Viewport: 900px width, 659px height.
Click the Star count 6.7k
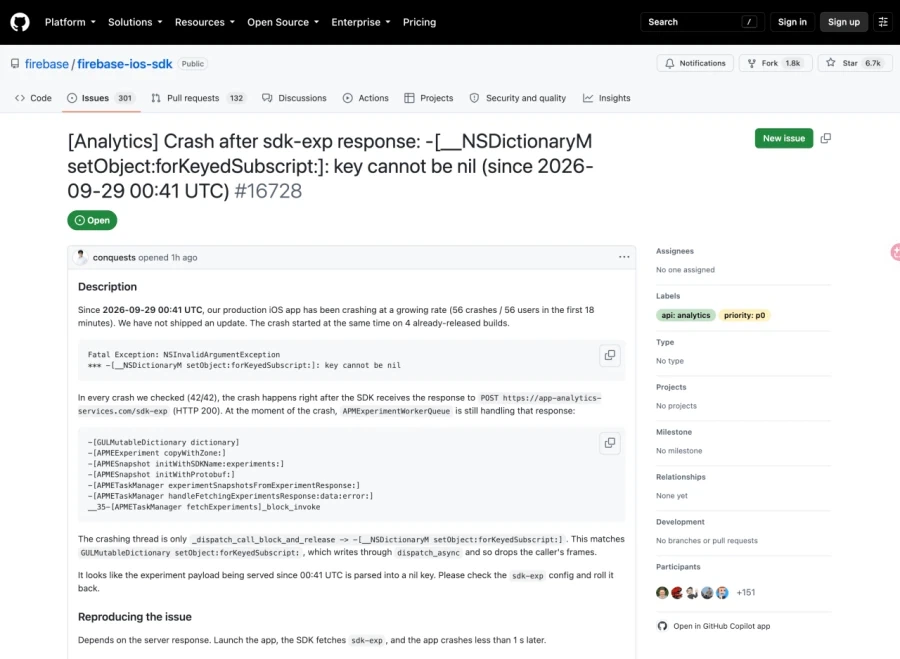tap(873, 63)
